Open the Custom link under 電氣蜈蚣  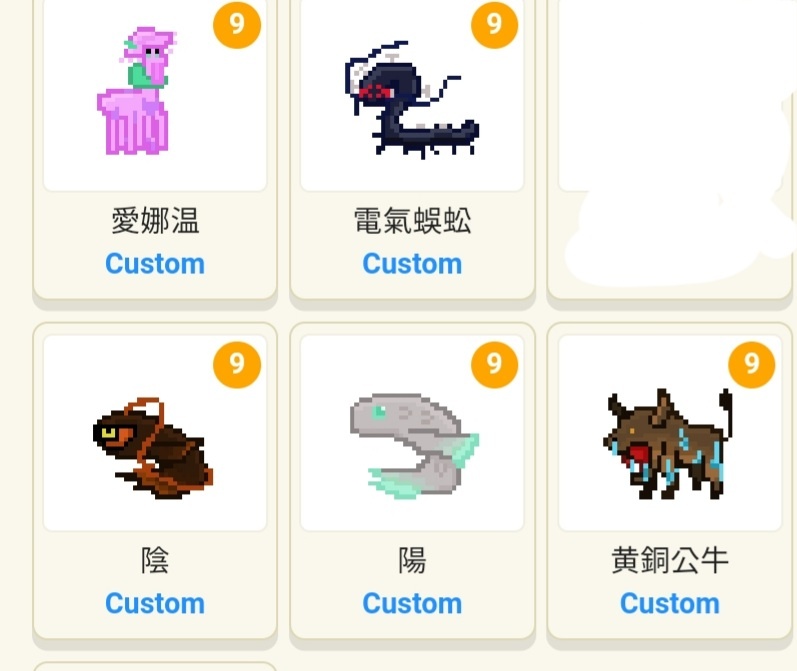click(x=412, y=264)
